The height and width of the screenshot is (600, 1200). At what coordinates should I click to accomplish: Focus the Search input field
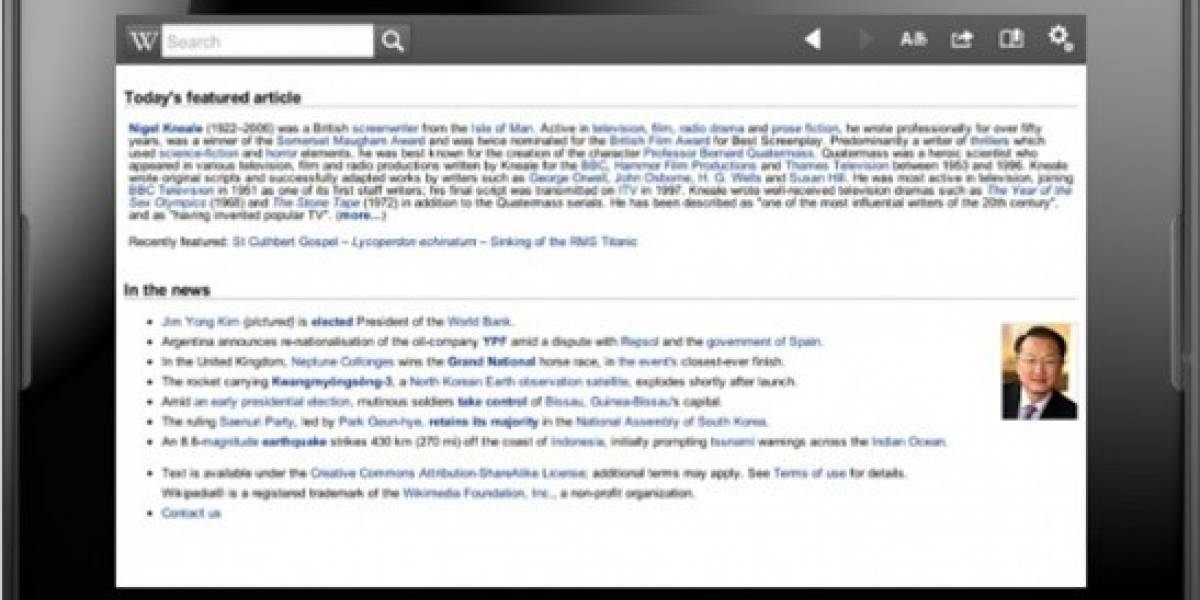point(268,41)
